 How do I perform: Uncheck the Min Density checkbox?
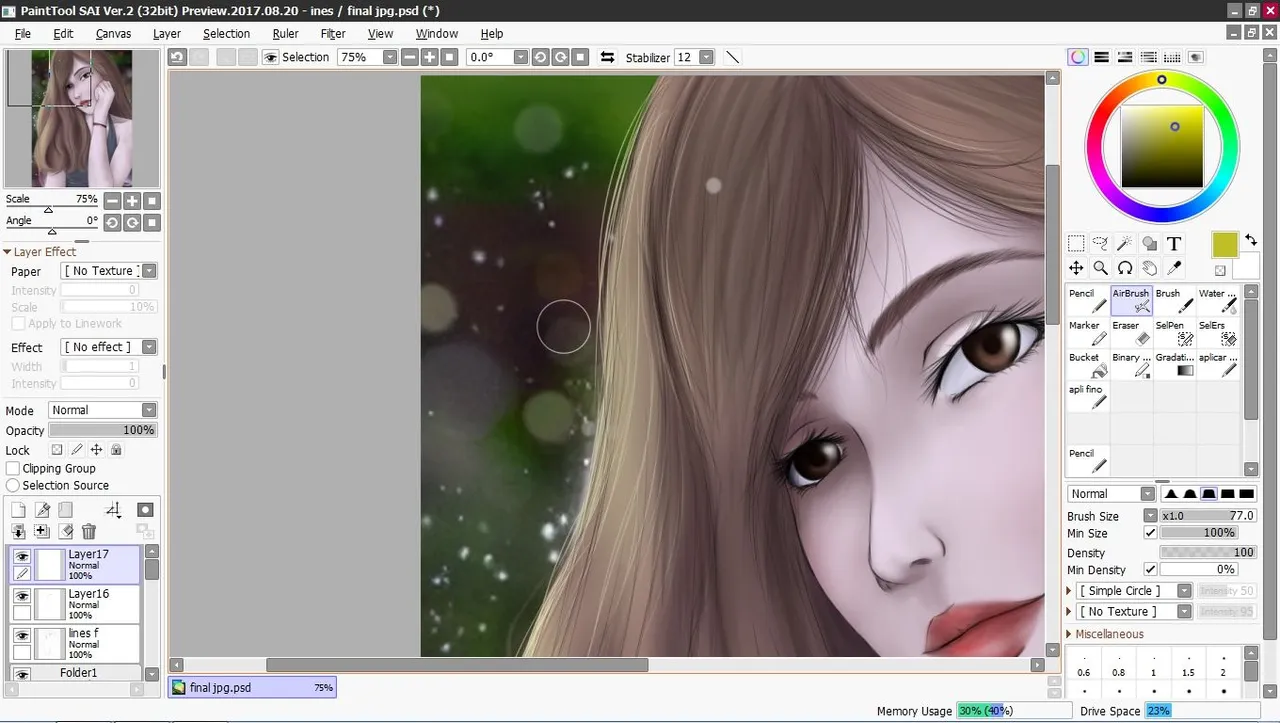(x=1150, y=570)
